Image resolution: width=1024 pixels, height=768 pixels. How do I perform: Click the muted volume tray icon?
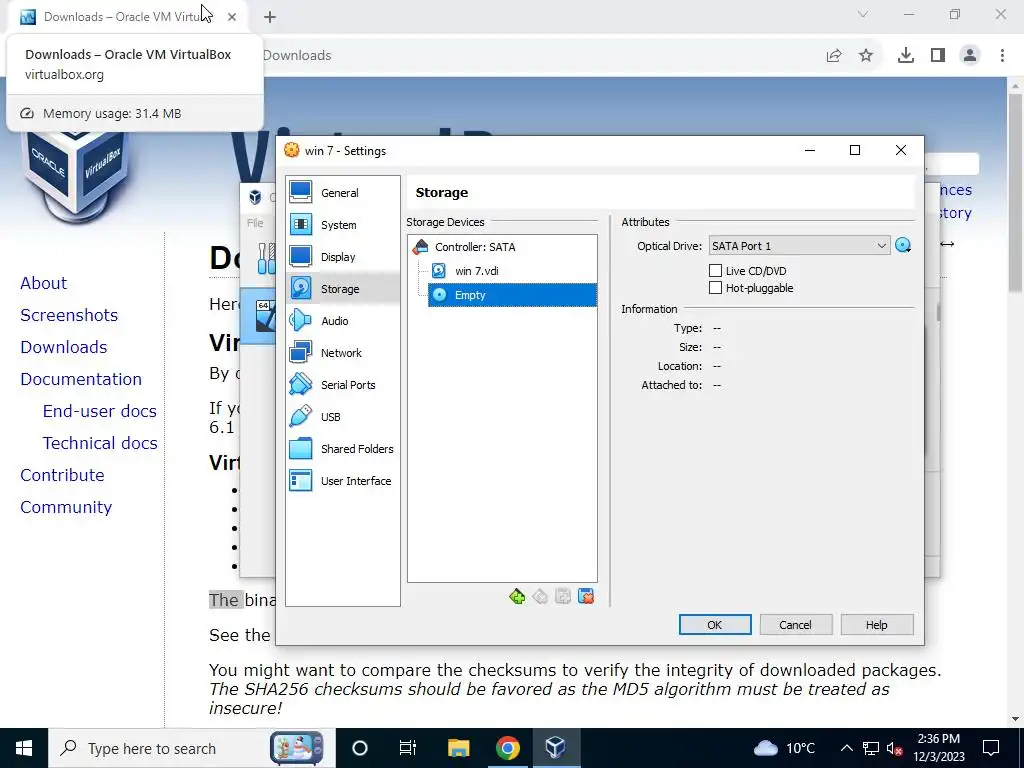[895, 748]
